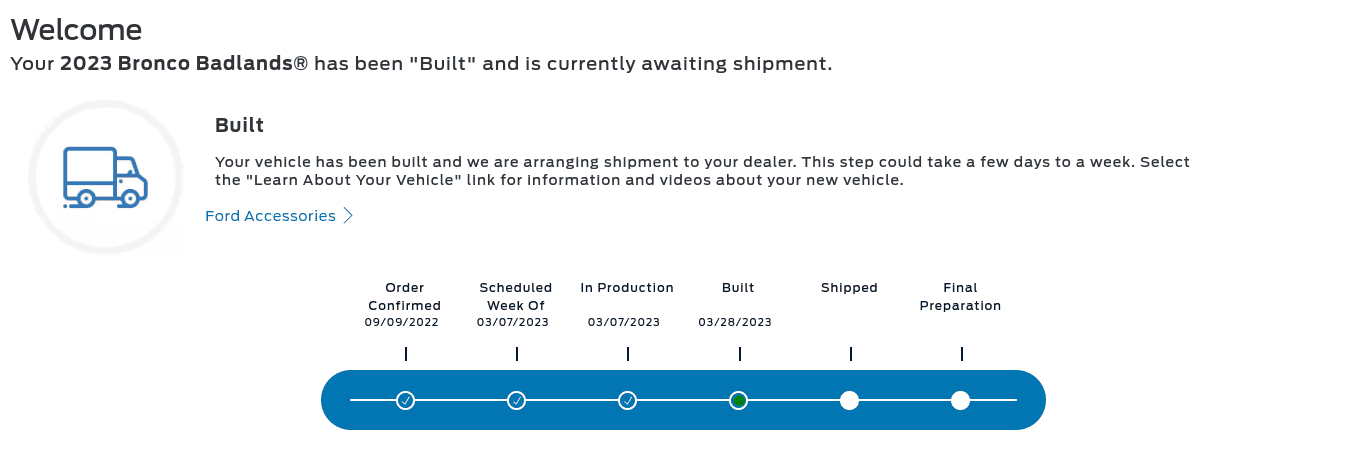Click the Final Preparation step circle

960,400
